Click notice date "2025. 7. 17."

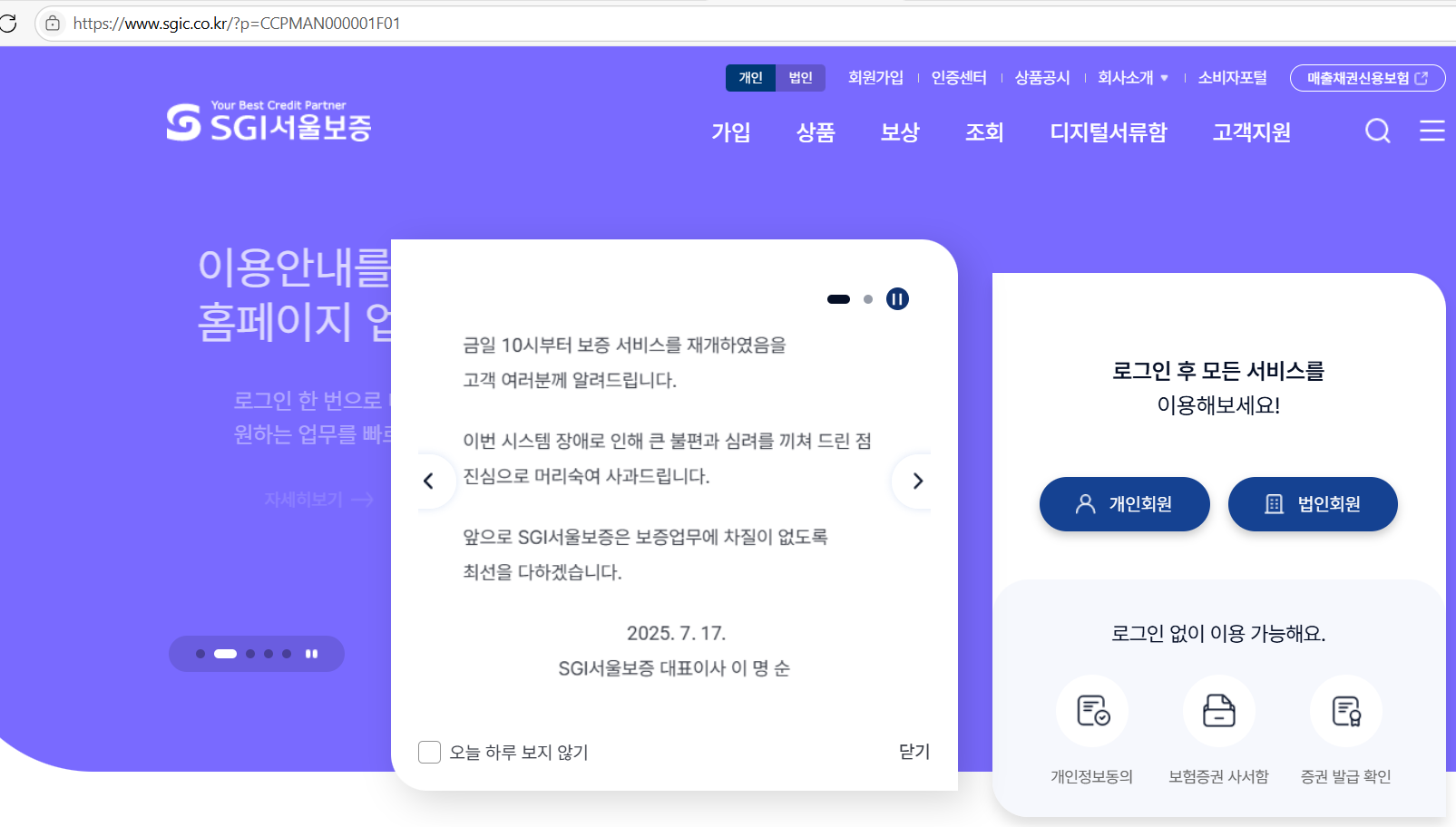pos(676,633)
